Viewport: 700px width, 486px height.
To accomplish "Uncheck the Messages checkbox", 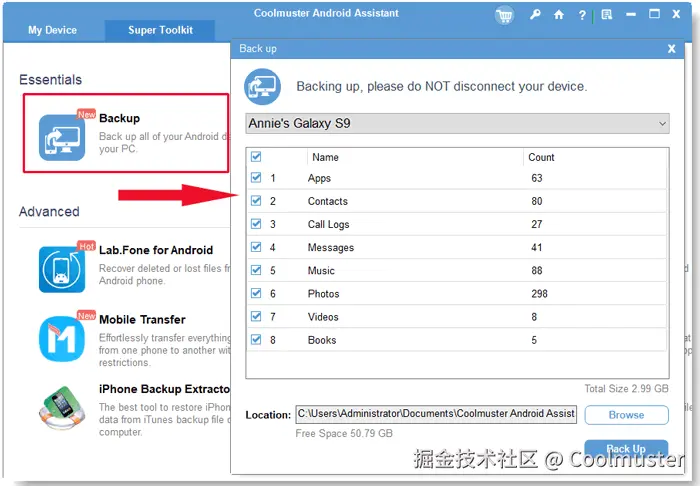I will 256,247.
